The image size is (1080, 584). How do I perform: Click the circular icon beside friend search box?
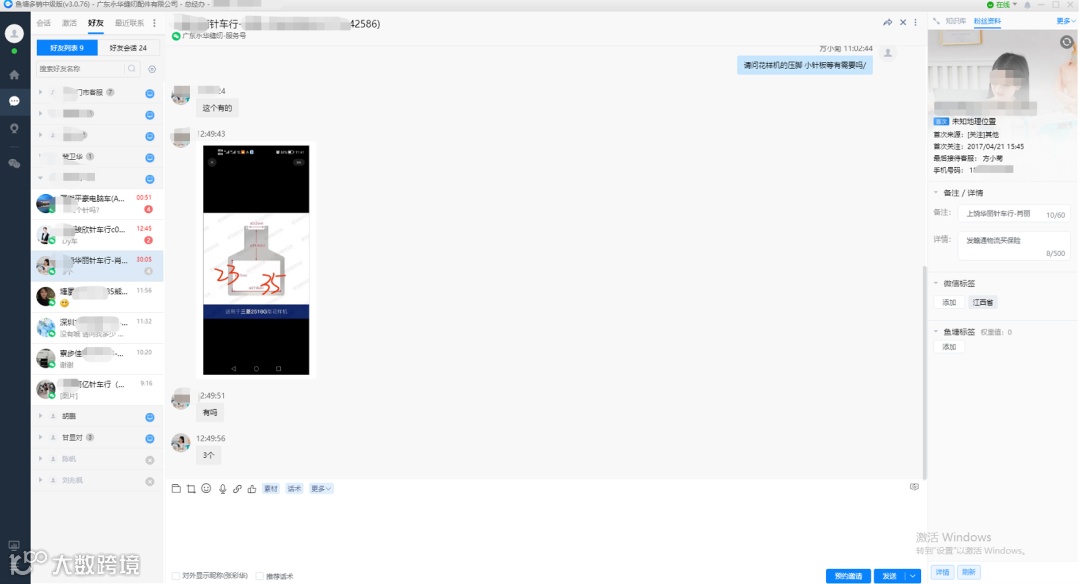(x=152, y=69)
